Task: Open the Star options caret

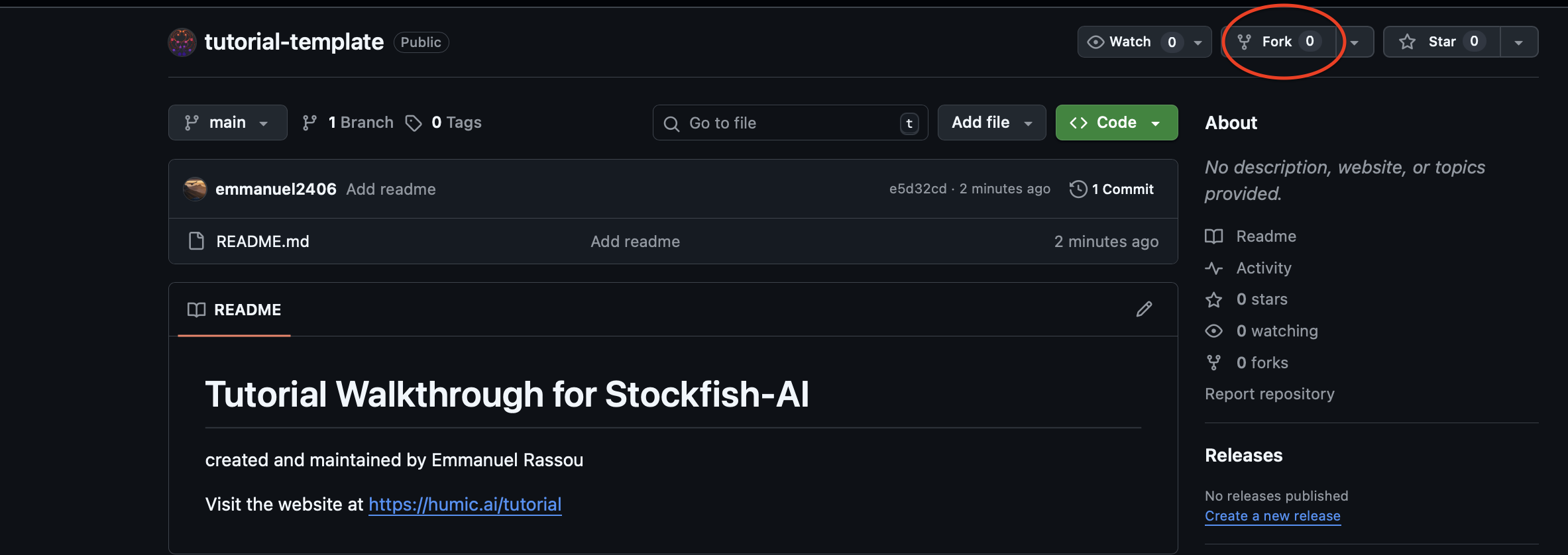Action: [x=1518, y=41]
